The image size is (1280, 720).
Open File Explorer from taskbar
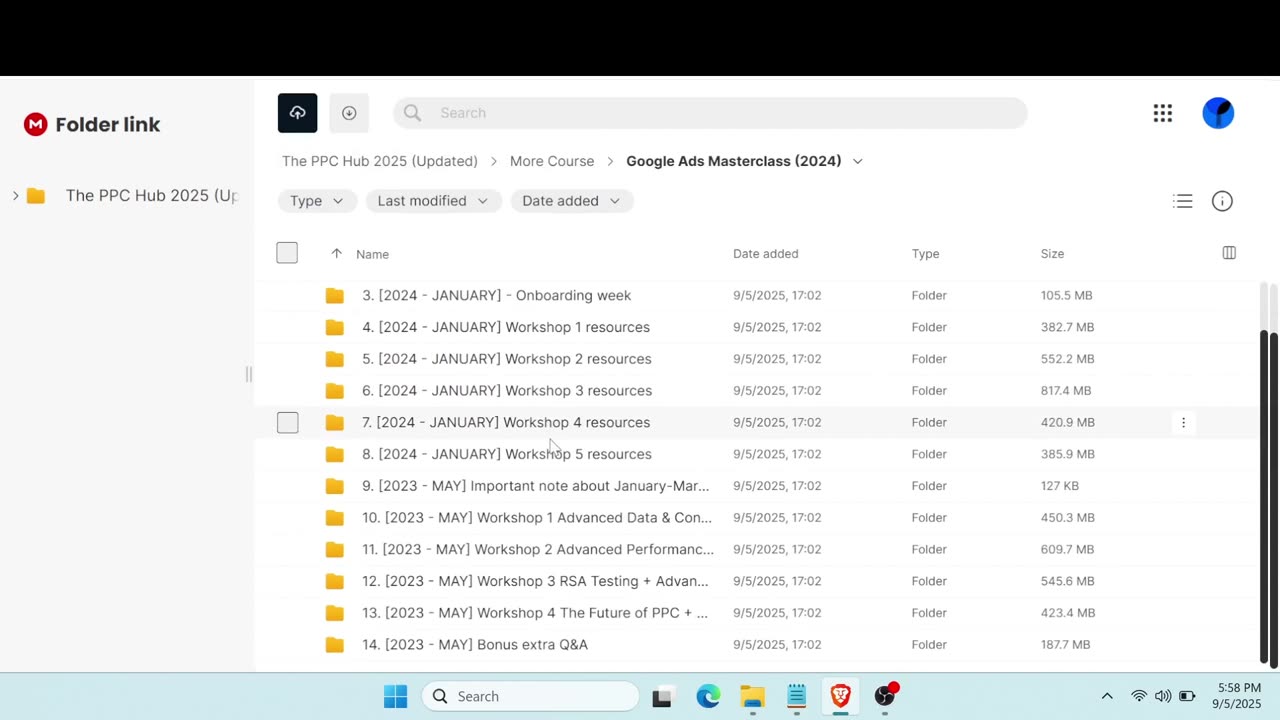[752, 696]
